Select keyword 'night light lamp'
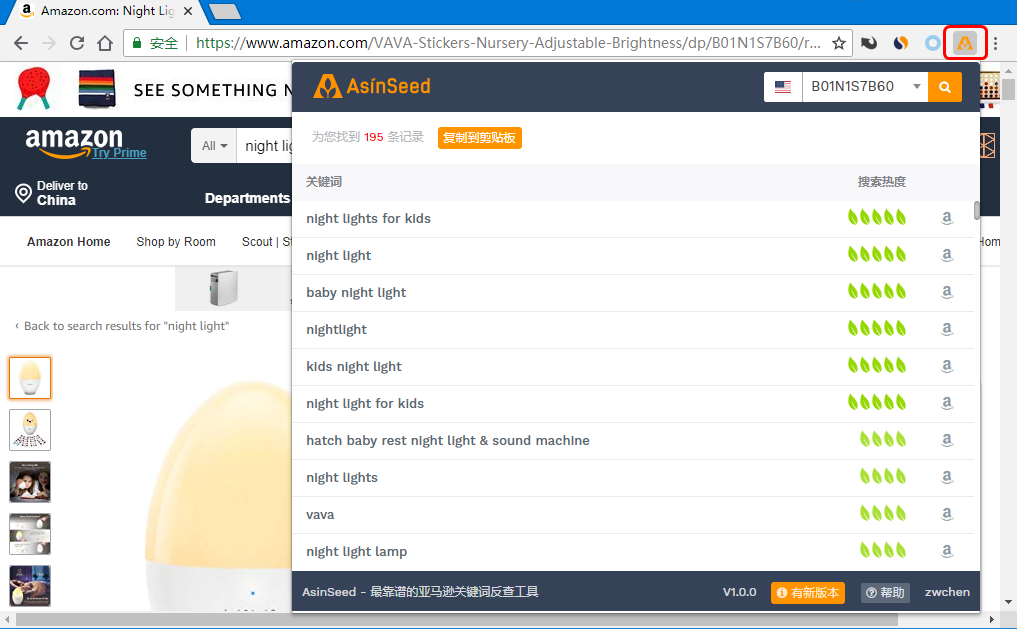1017x629 pixels. pos(357,551)
